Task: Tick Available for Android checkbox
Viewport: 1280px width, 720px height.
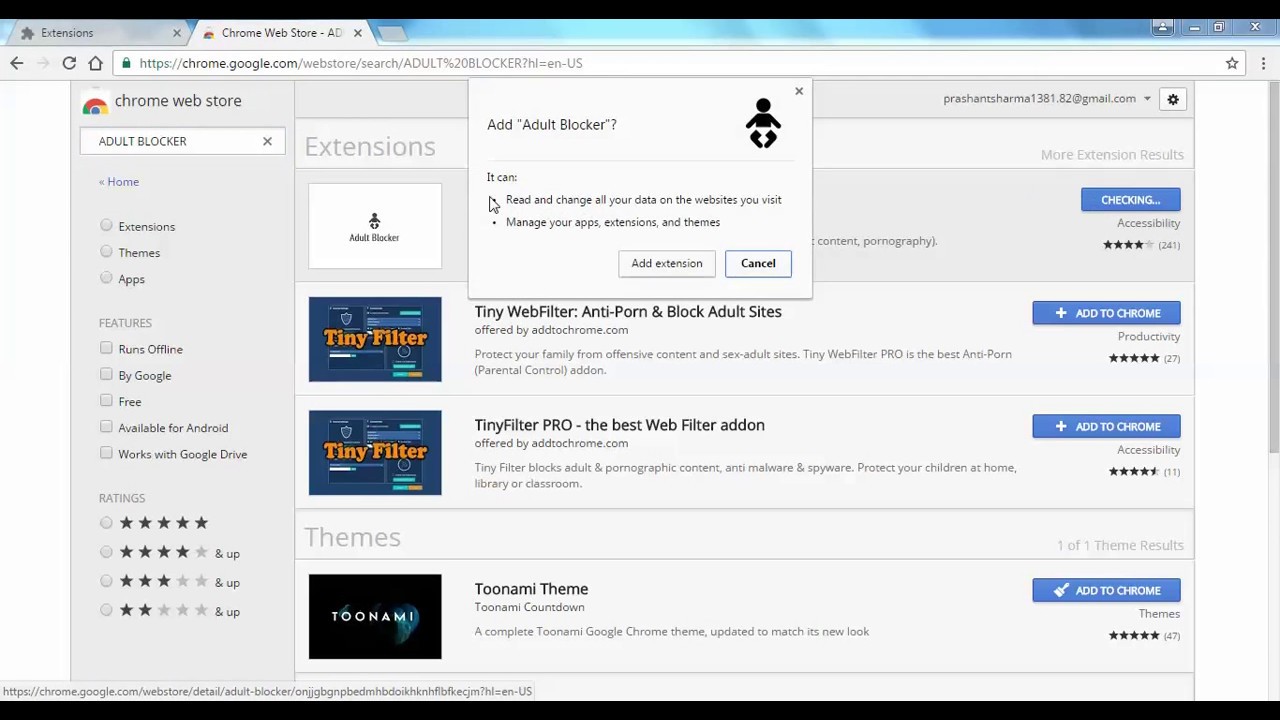Action: 106,426
